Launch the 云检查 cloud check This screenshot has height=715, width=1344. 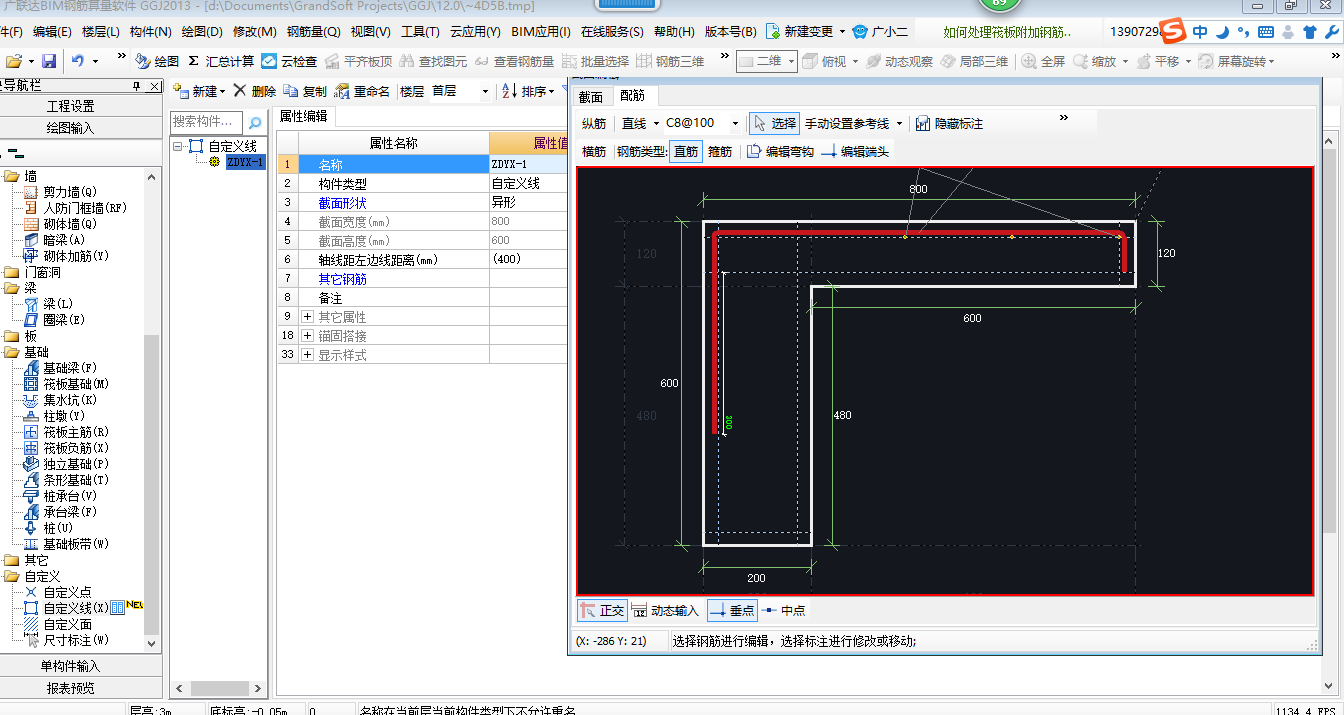pyautogui.click(x=289, y=61)
